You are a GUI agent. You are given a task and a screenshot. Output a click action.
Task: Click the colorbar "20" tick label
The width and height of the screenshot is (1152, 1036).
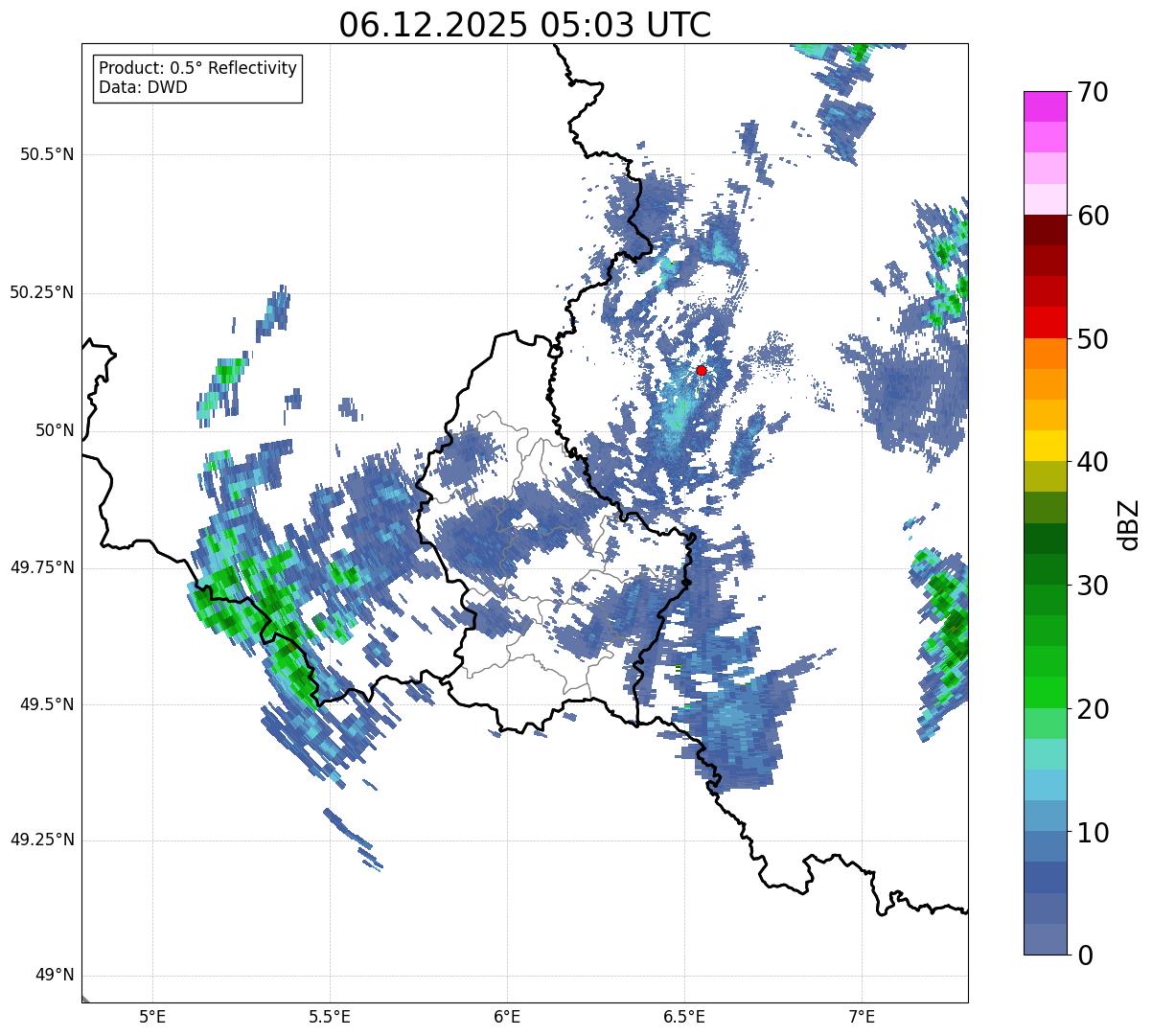(1093, 709)
